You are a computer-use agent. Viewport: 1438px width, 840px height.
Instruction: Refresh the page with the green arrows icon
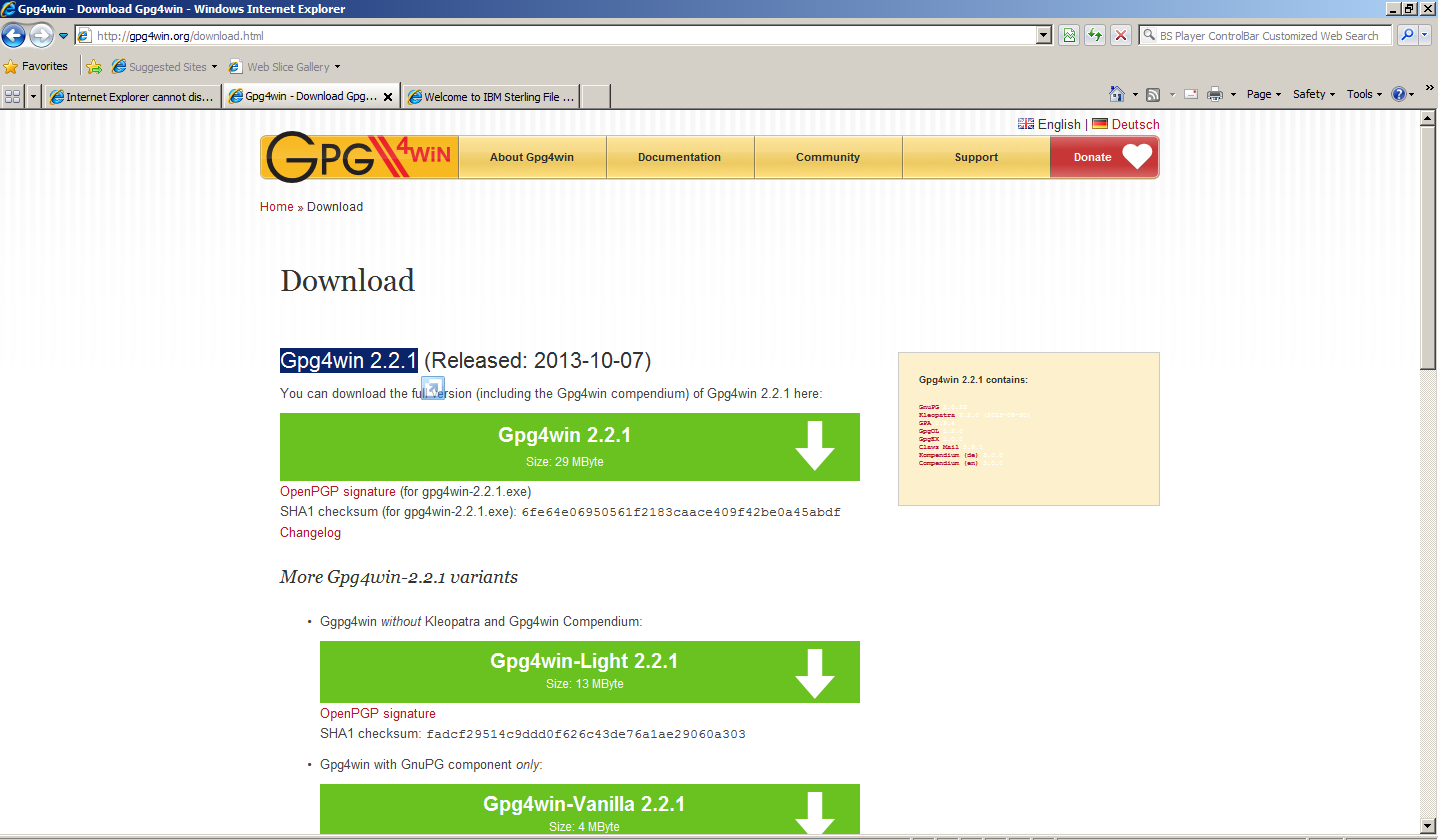[x=1094, y=35]
